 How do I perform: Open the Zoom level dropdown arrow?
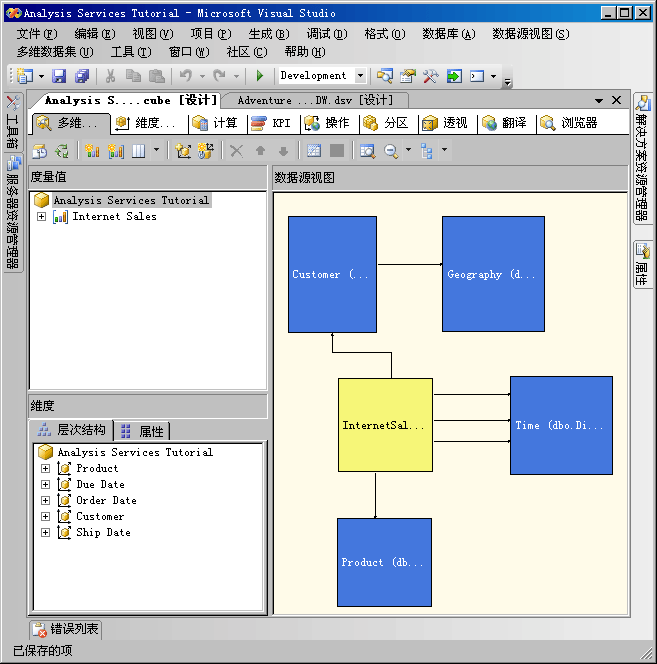point(408,149)
